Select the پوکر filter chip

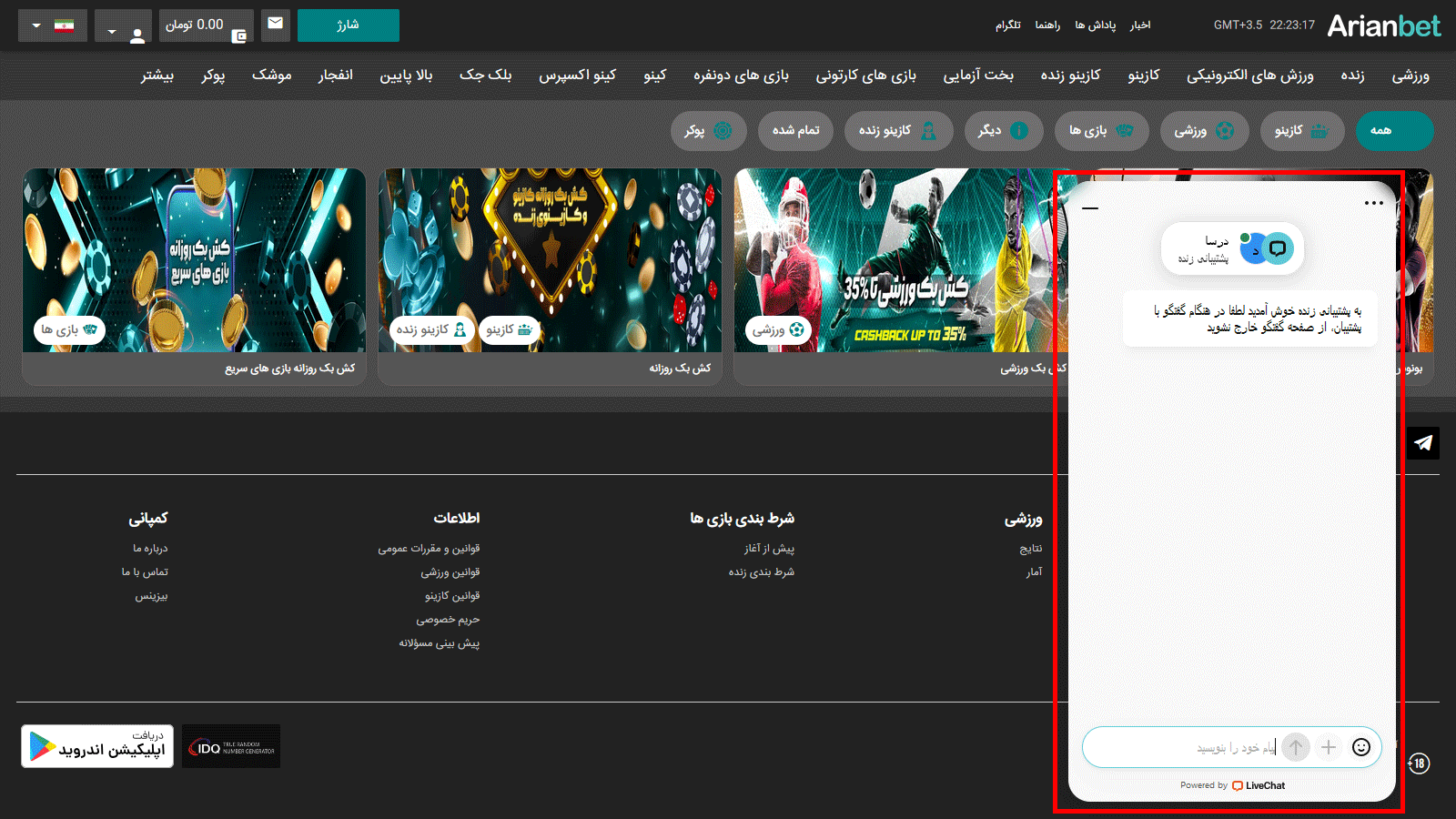point(708,131)
